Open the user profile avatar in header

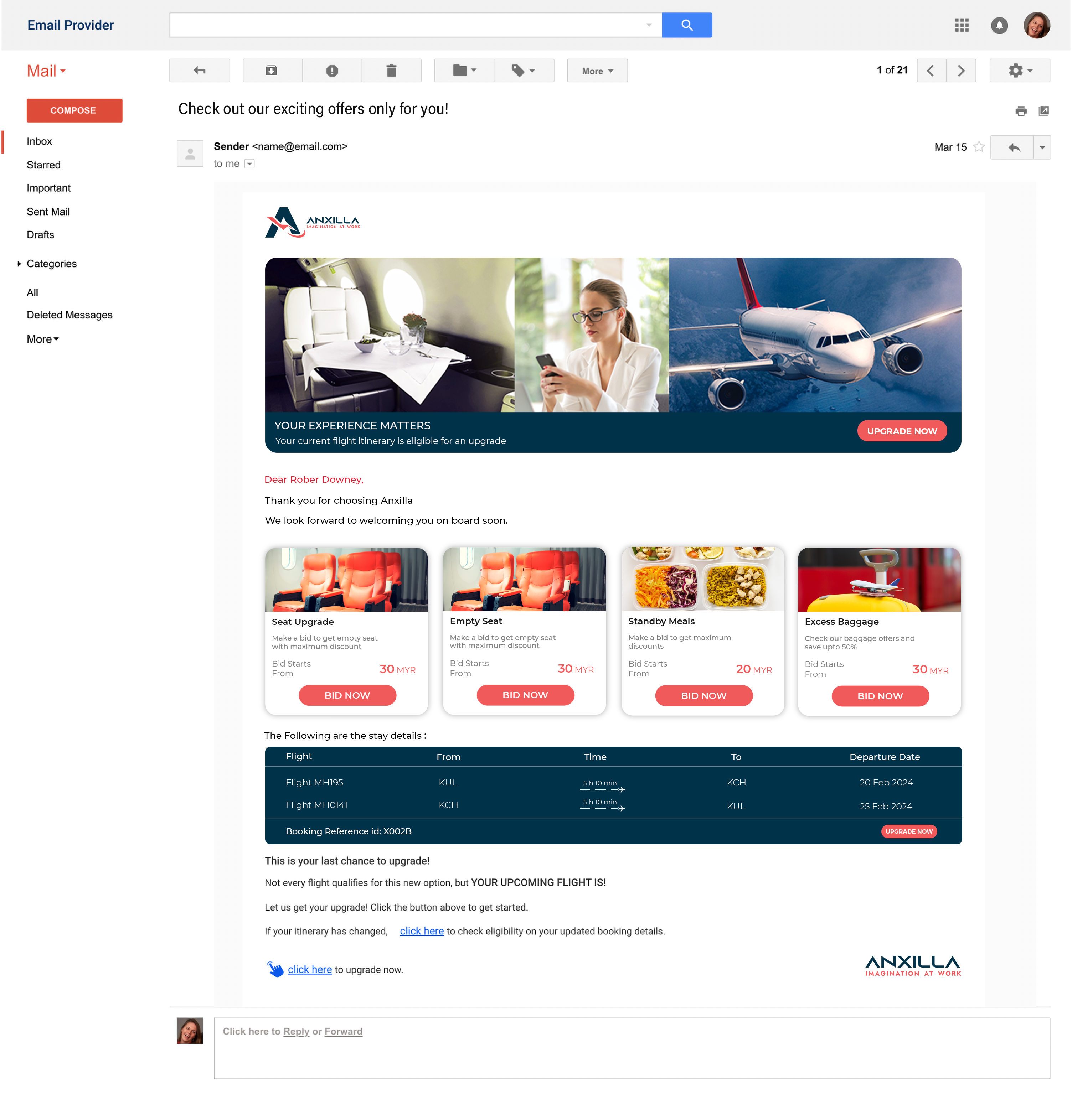tap(1037, 25)
